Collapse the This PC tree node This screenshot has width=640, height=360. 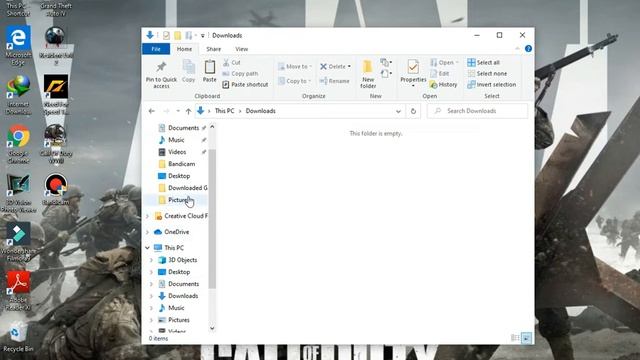147,248
